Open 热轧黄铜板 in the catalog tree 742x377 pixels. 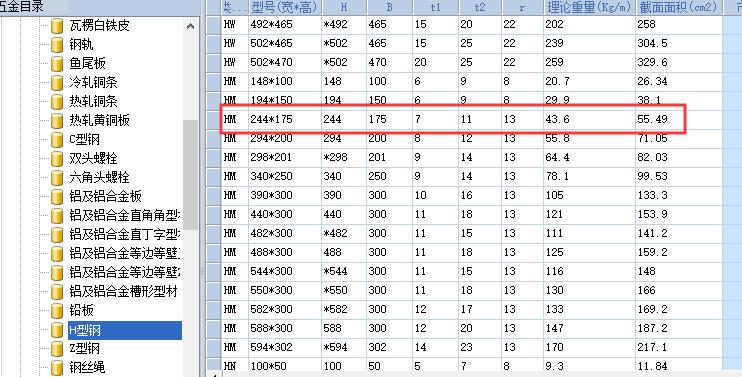click(x=99, y=121)
